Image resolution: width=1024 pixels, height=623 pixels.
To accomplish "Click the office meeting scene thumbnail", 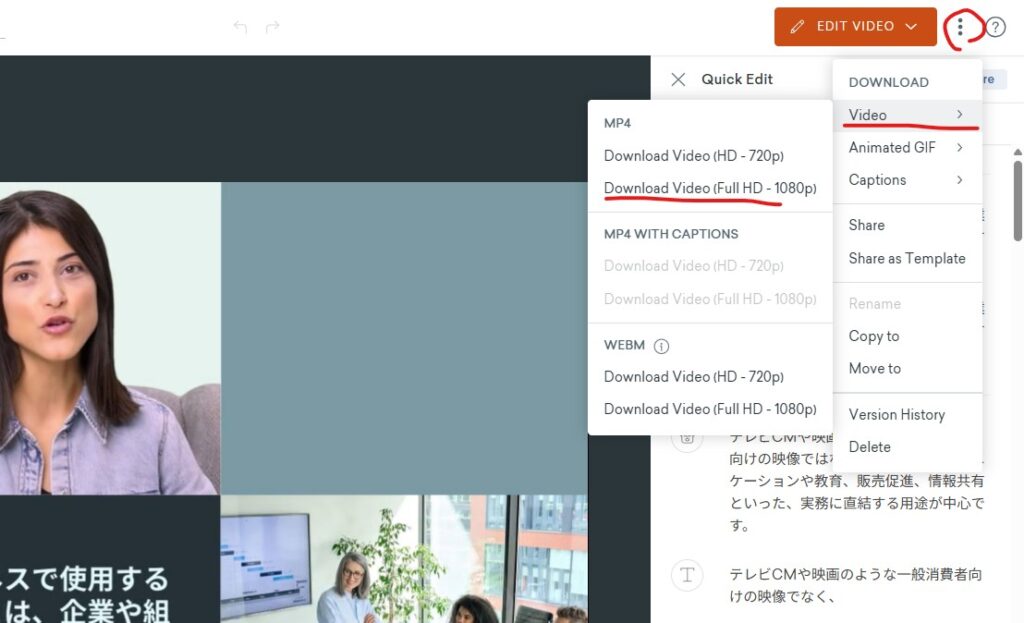I will coord(403,558).
